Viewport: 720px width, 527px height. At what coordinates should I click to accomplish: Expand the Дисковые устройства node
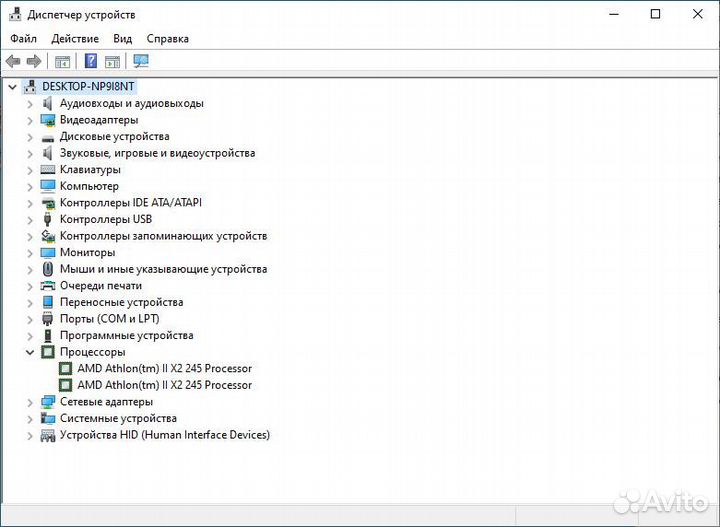[30, 137]
